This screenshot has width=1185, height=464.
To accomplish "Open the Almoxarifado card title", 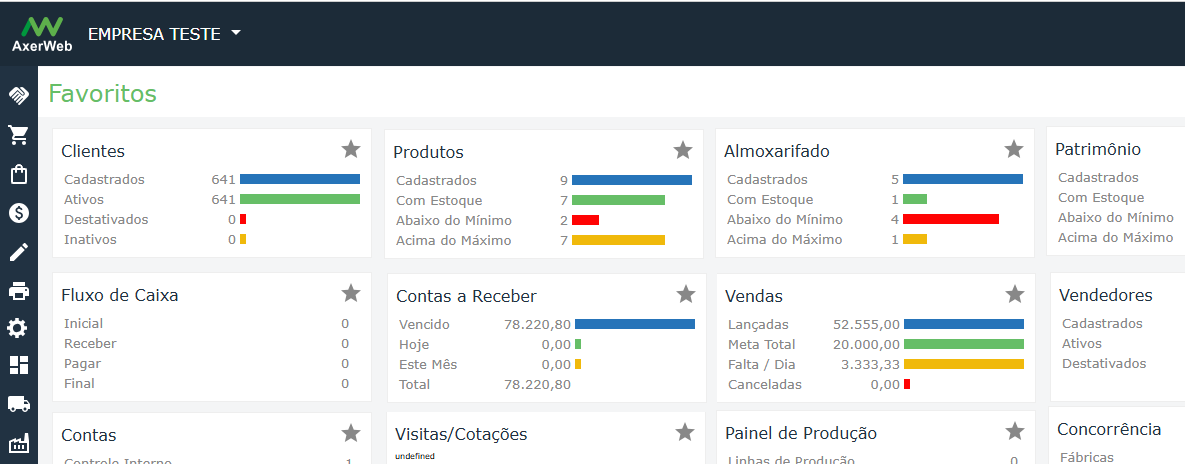I will click(x=776, y=151).
